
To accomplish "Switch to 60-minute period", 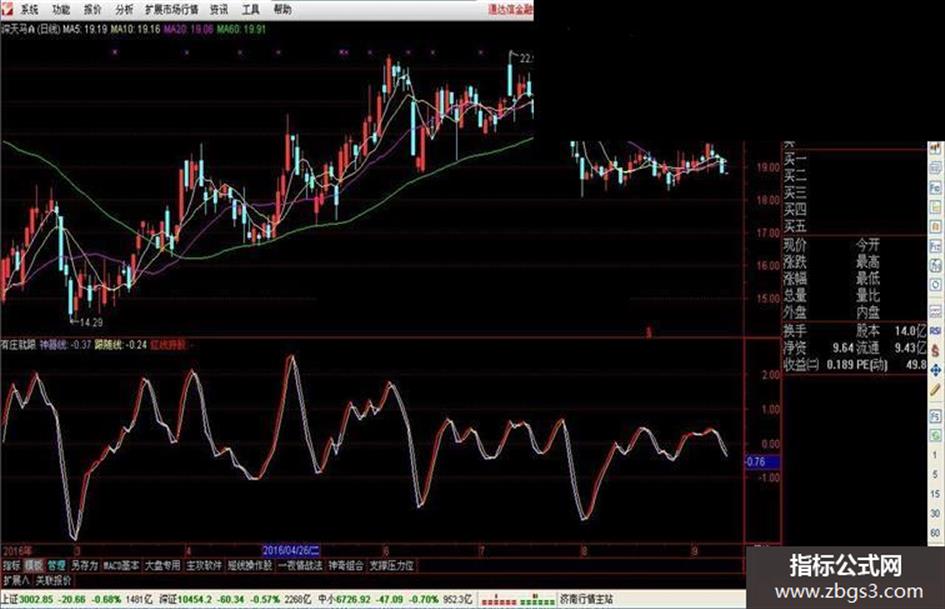I will pyautogui.click(x=935, y=532).
